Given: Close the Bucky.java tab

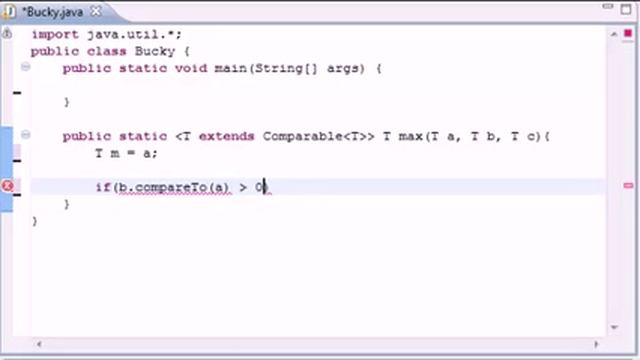Looking at the screenshot, I should (x=96, y=11).
